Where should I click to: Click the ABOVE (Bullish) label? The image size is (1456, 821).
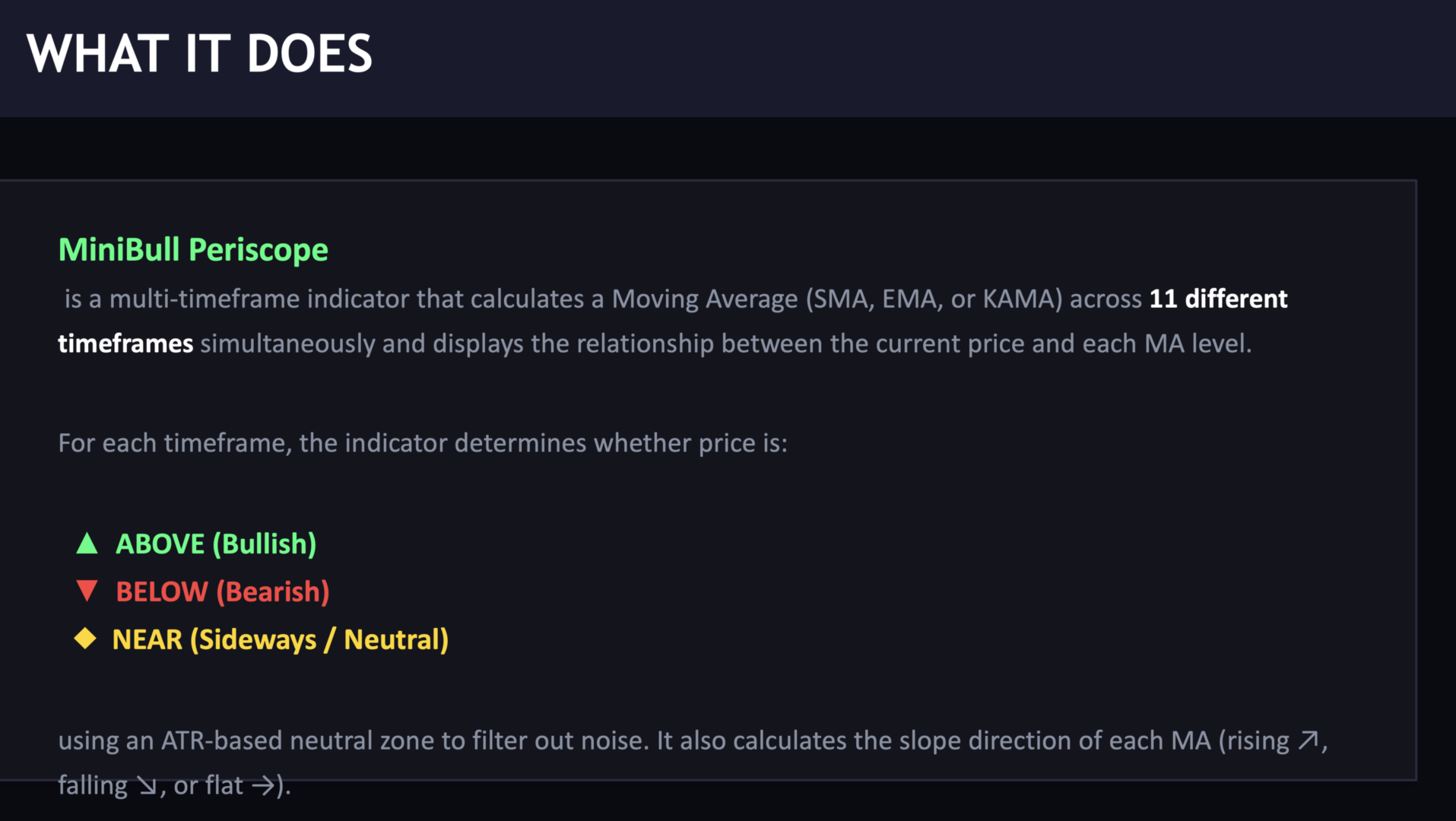tap(216, 544)
